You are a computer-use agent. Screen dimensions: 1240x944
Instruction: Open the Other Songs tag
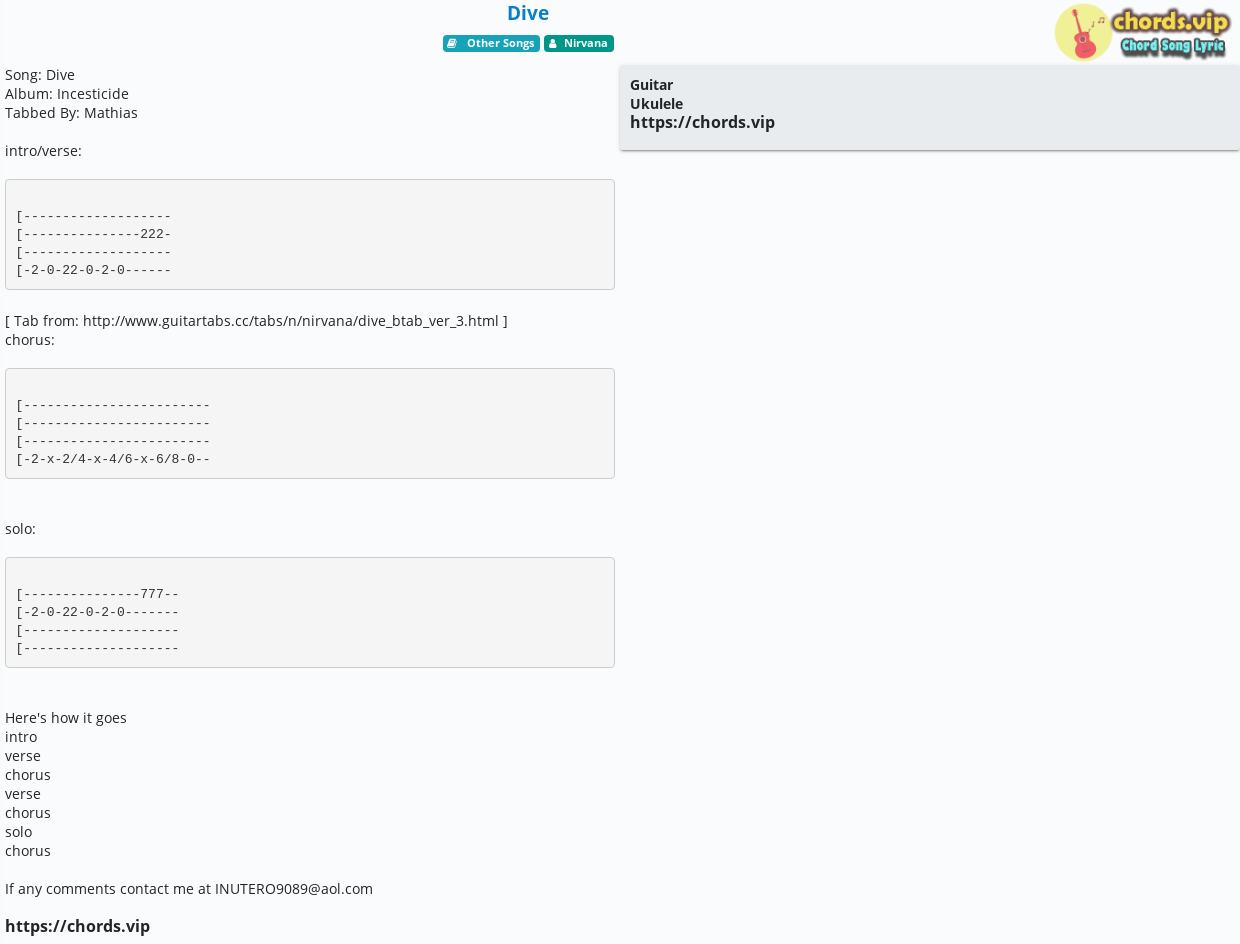pos(491,43)
